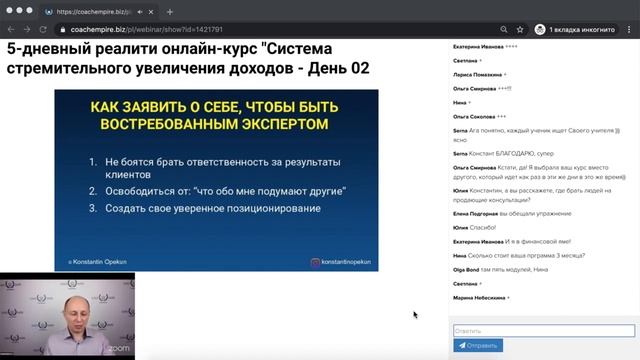The image size is (640, 360).
Task: Click chat name Екатерина Иванова at top
Action: 478,47
